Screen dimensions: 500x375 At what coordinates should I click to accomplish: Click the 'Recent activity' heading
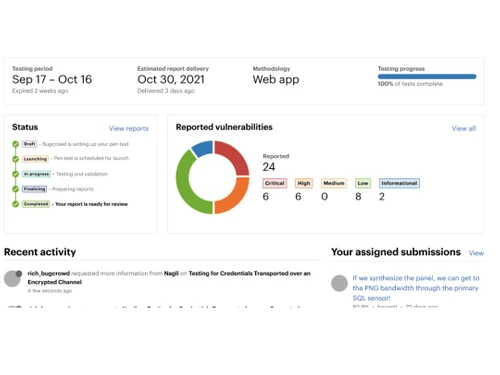tap(40, 252)
